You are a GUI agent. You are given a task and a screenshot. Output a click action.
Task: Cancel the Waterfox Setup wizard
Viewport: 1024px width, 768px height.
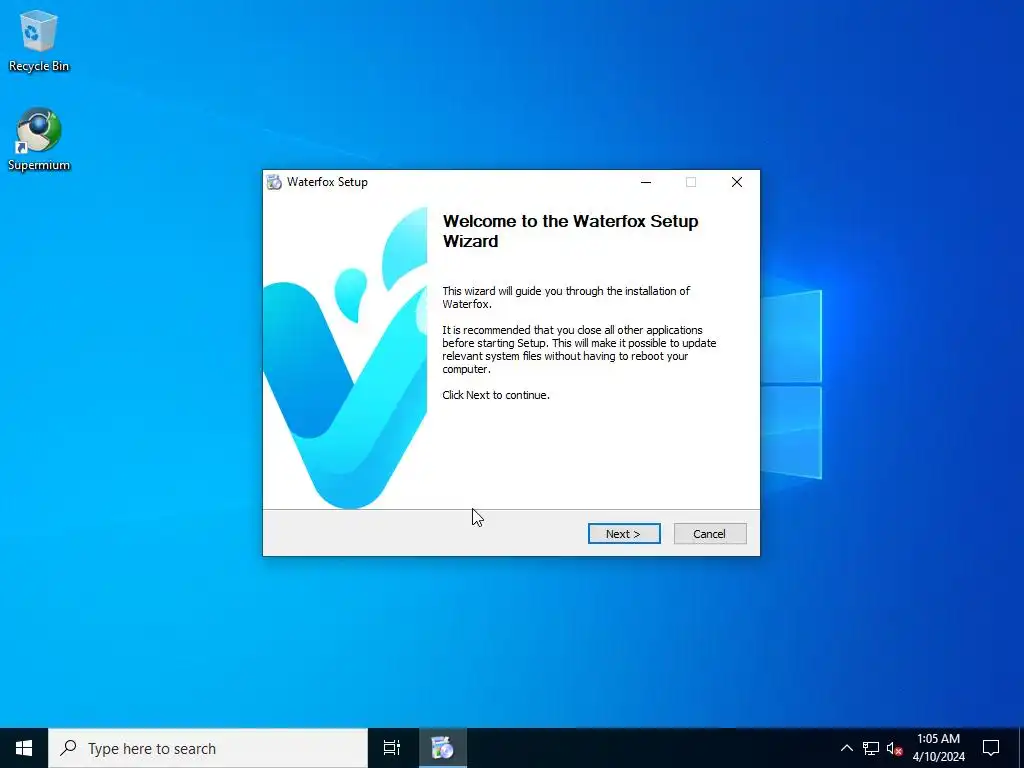tap(710, 534)
